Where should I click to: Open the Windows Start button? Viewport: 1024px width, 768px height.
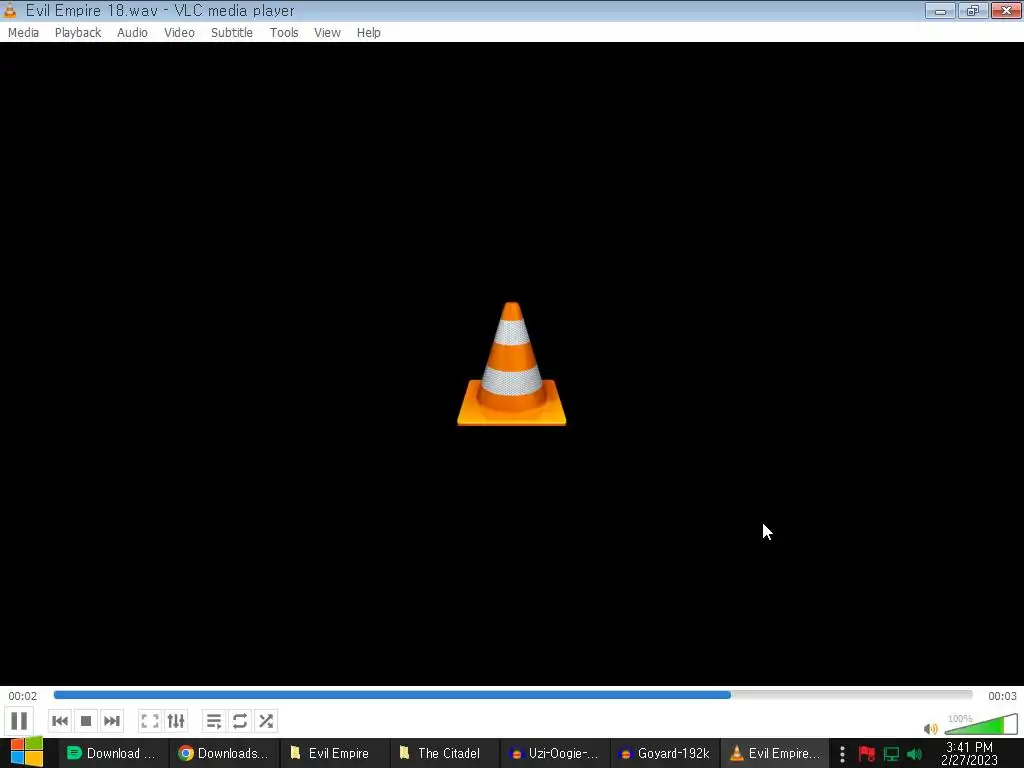[27, 752]
